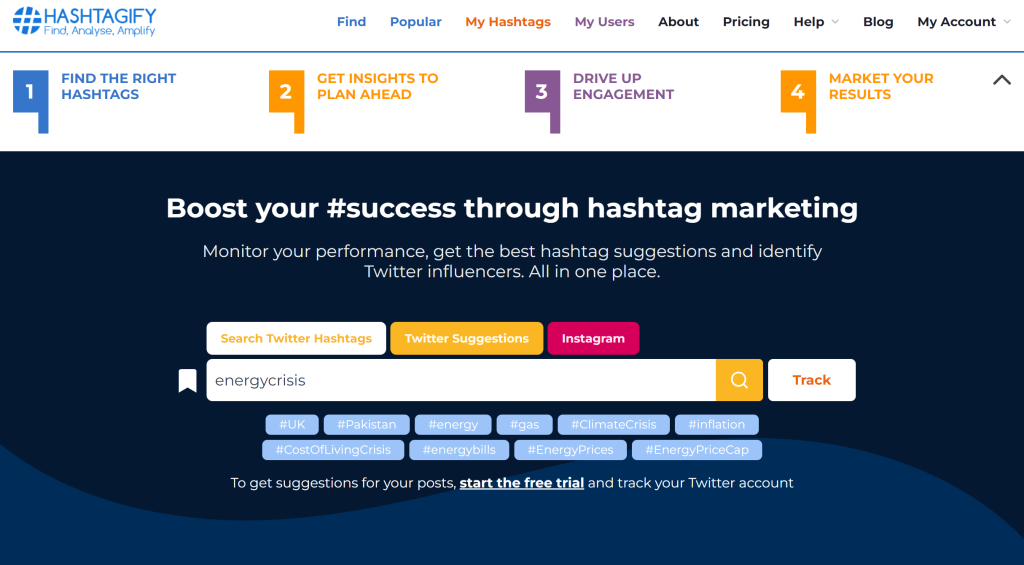
Task: Click the bookmark icon beside search box
Action: click(x=187, y=381)
